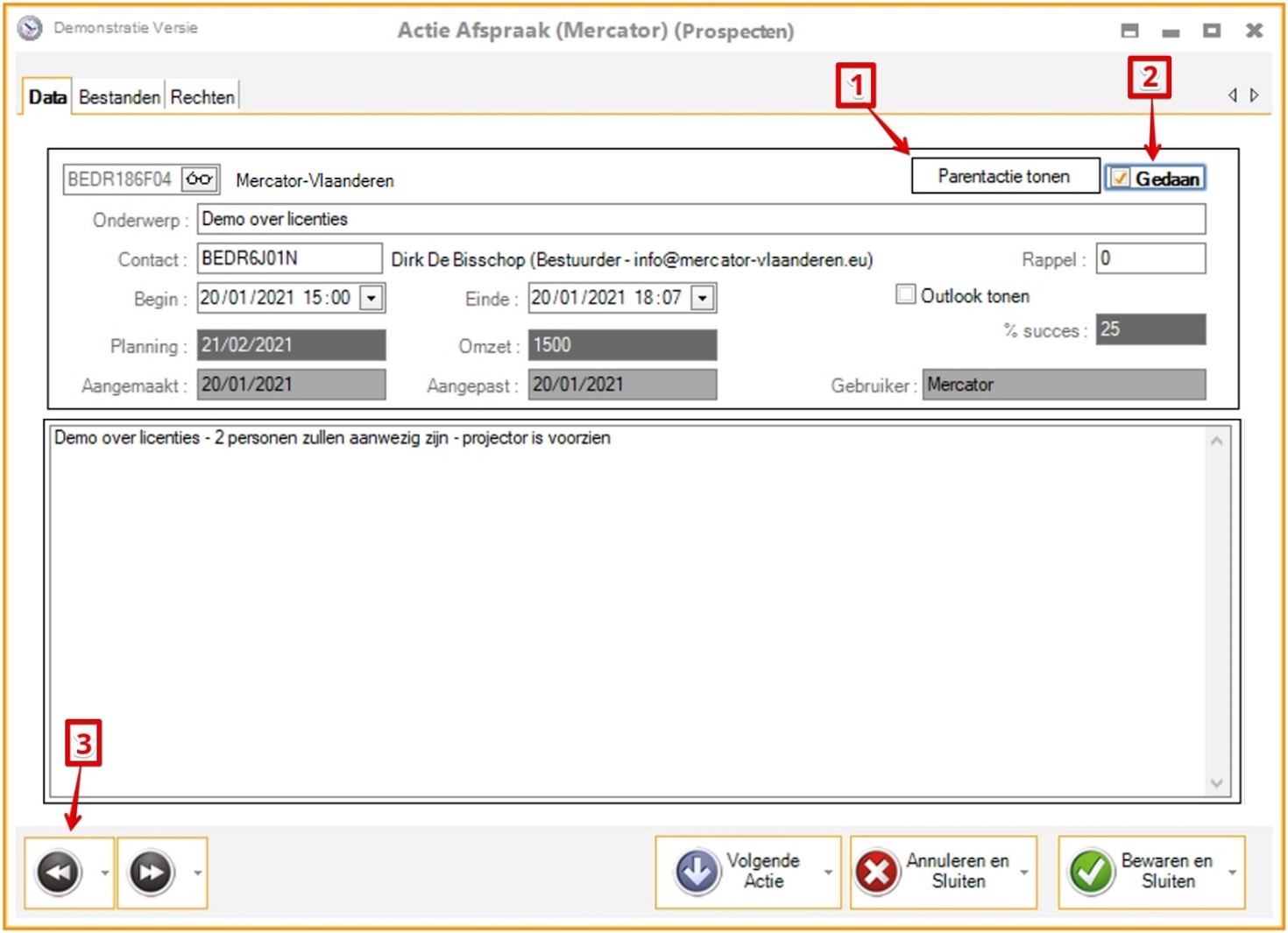Image resolution: width=1288 pixels, height=933 pixels.
Task: Click the green checkmark Bewaren en Sluiten icon
Action: coord(1090,873)
